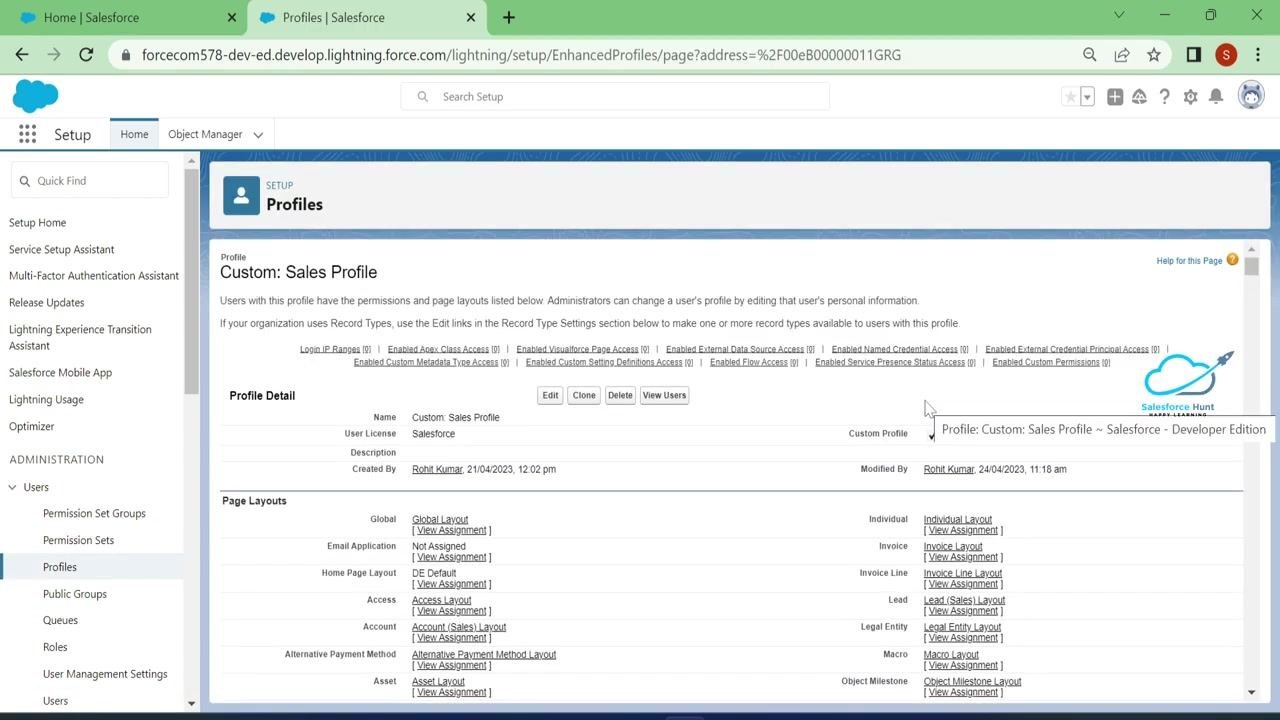Open Permission Set Groups
This screenshot has height=720, width=1280.
94,514
